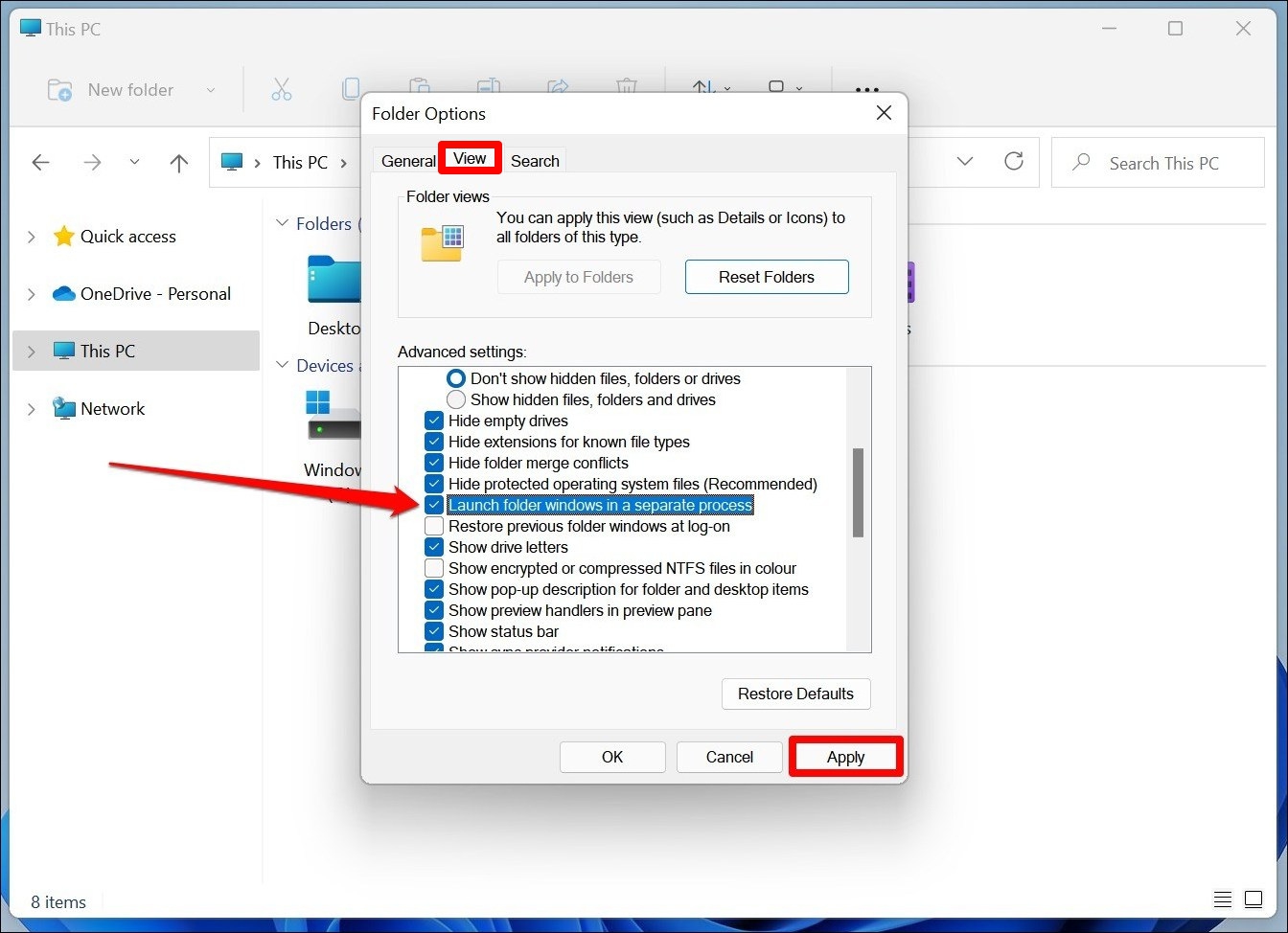Click the Restore Defaults button

(795, 694)
